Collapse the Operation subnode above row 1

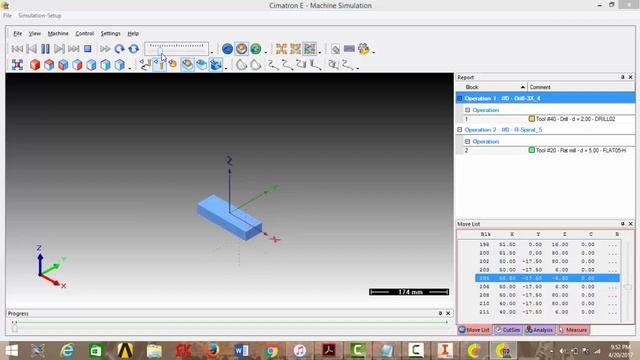tap(468, 110)
